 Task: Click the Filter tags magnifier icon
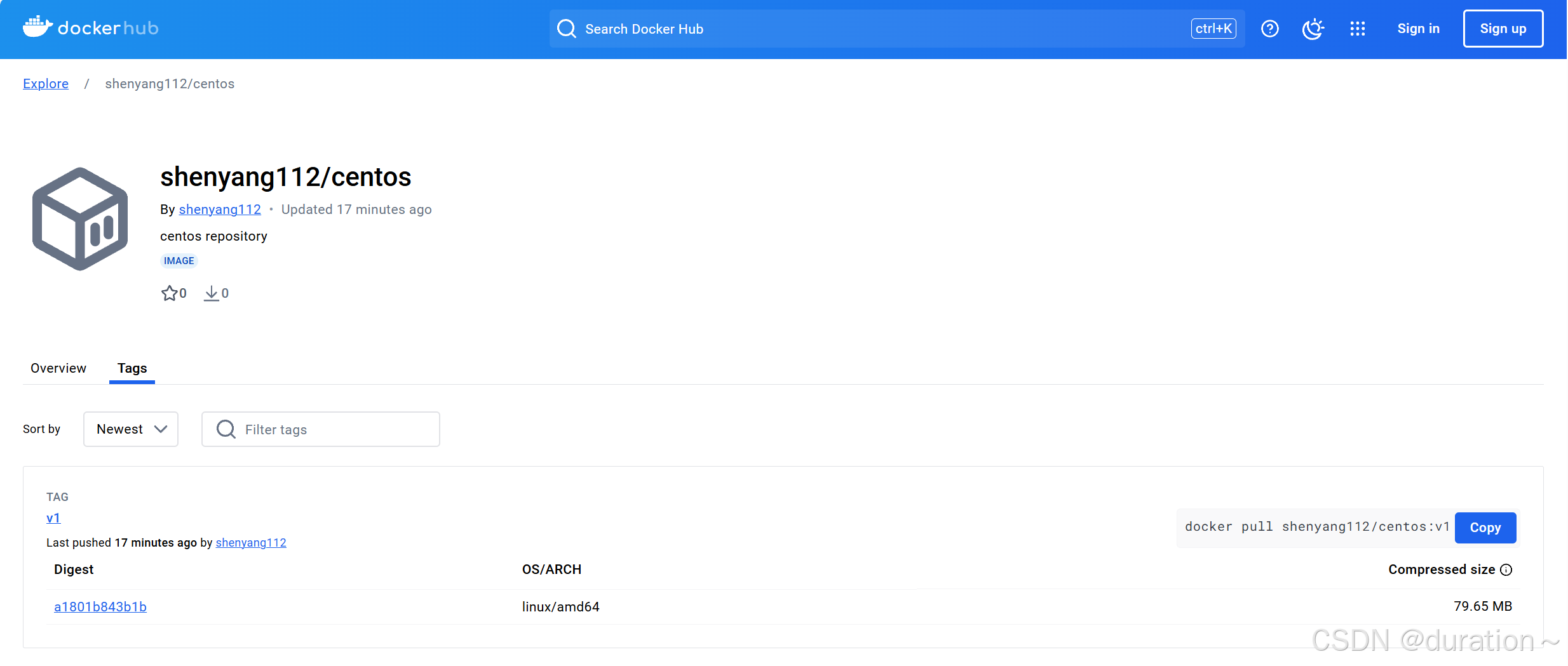tap(226, 429)
